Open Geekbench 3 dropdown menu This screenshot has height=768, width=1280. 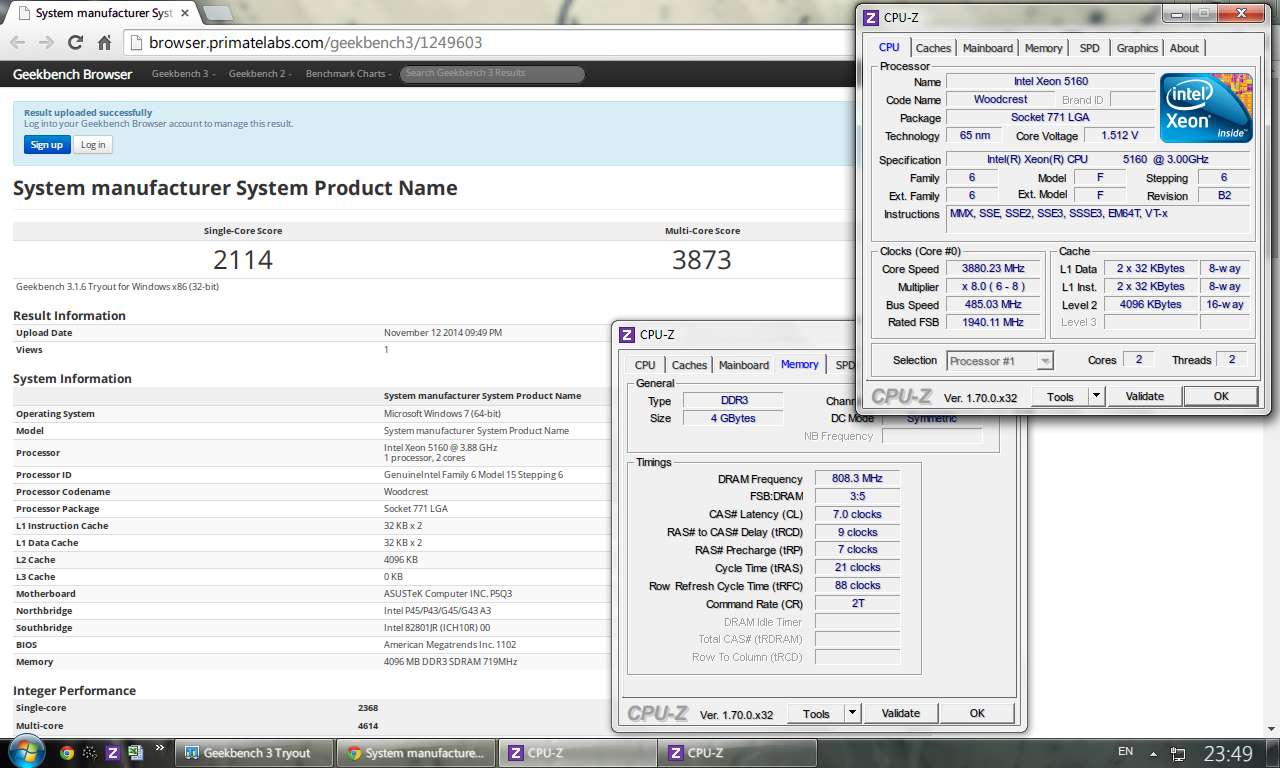182,74
